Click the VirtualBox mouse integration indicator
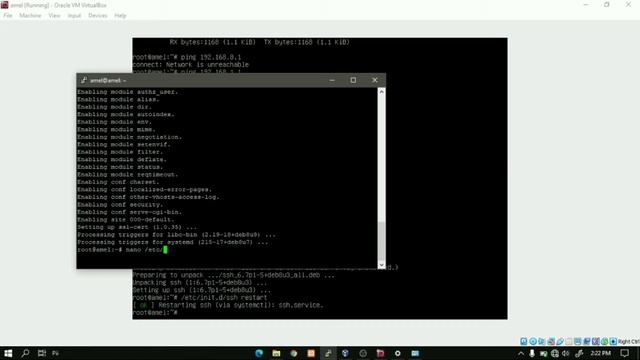The height and width of the screenshot is (360, 640). click(604, 341)
